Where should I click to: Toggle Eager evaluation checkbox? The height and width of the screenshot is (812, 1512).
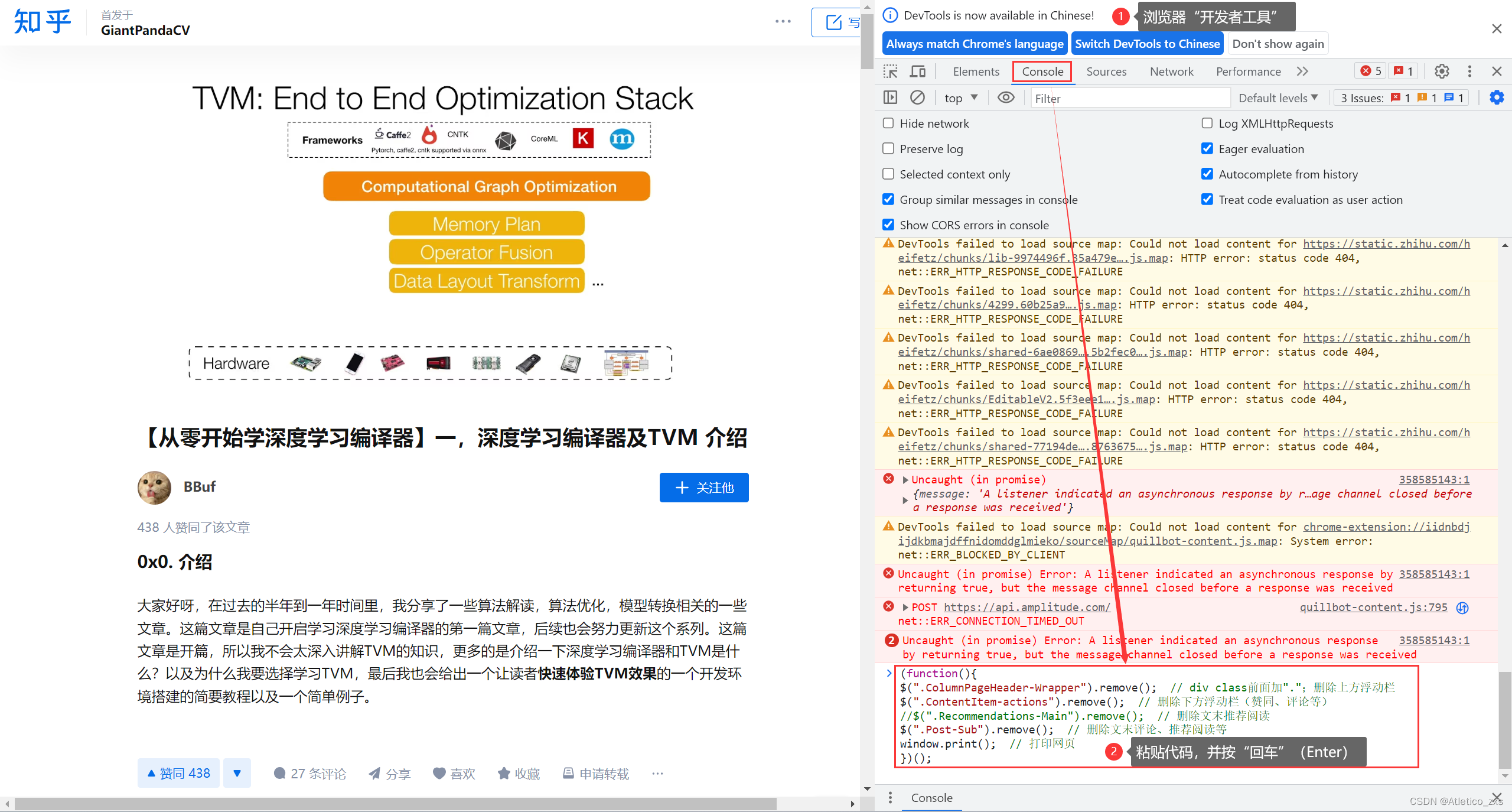(1207, 148)
